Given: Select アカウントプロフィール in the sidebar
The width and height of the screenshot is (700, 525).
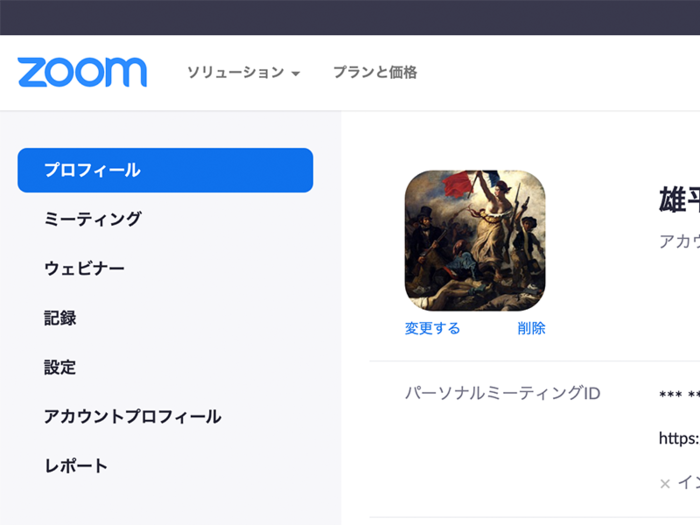Looking at the screenshot, I should [133, 417].
